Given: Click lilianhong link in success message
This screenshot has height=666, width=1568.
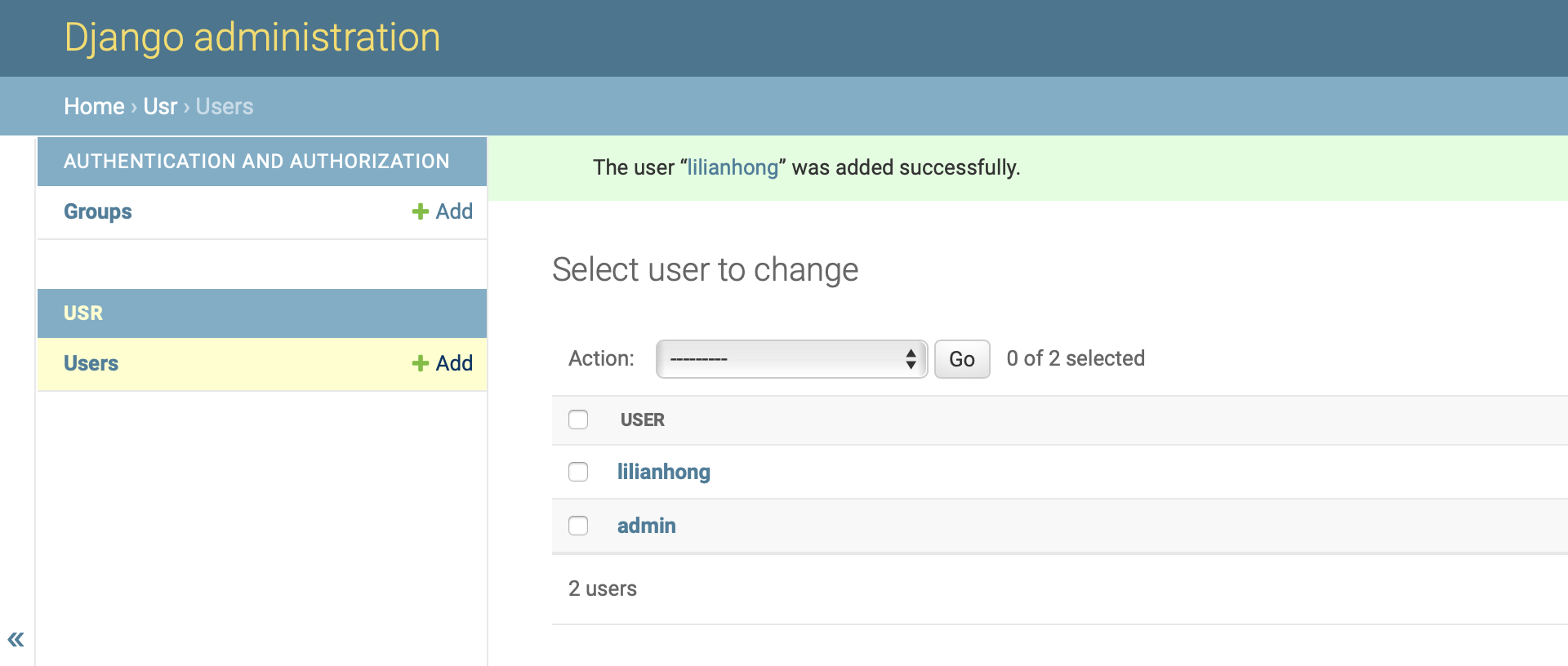Looking at the screenshot, I should [x=733, y=167].
